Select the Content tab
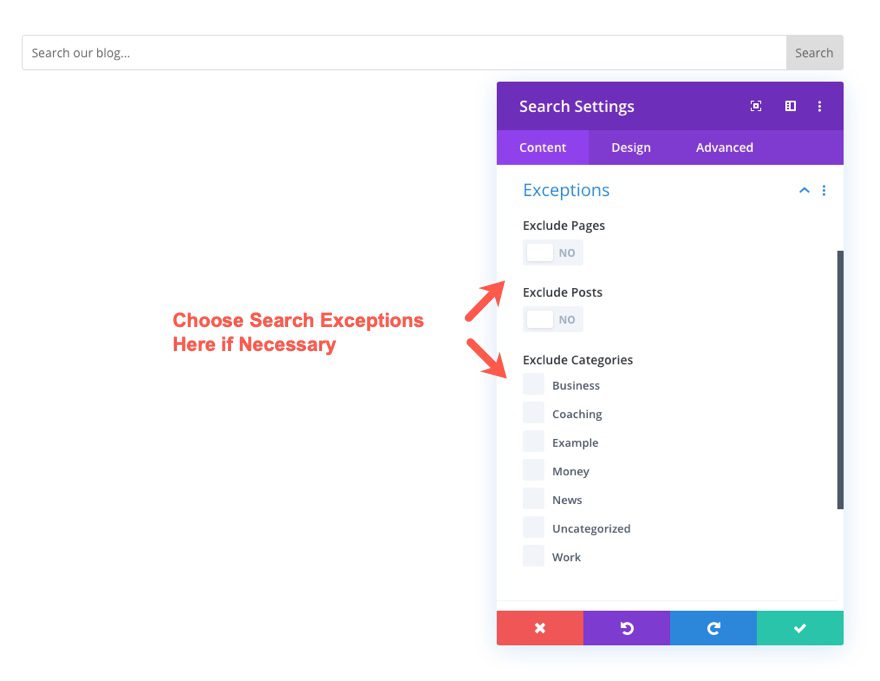 tap(543, 147)
